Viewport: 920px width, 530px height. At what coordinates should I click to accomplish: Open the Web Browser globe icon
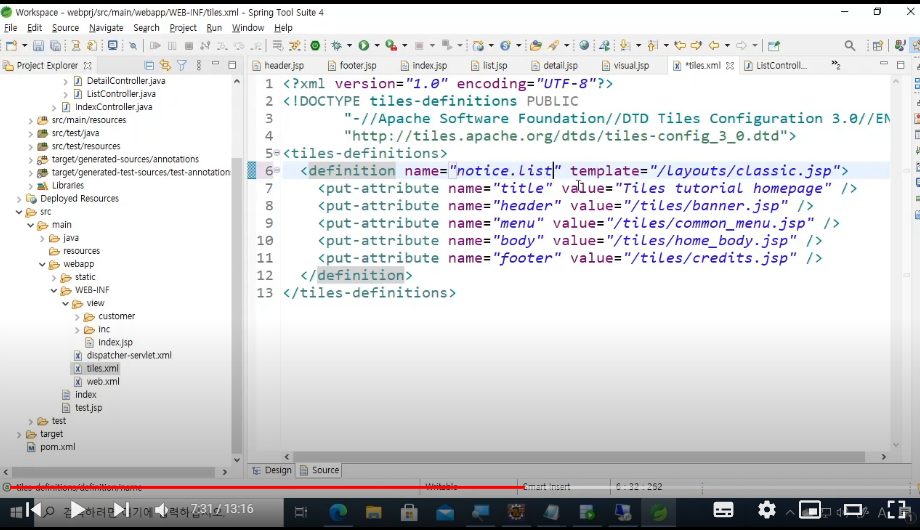click(x=584, y=46)
